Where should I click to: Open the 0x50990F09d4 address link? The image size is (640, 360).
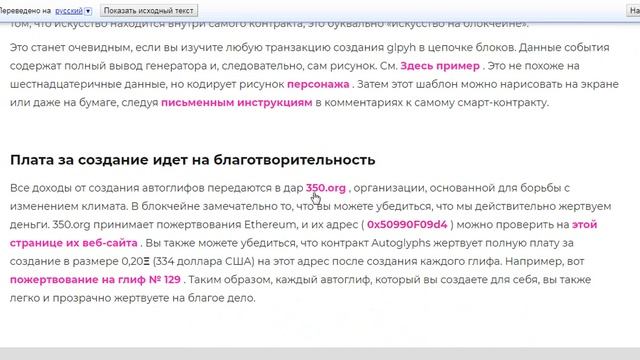407,225
